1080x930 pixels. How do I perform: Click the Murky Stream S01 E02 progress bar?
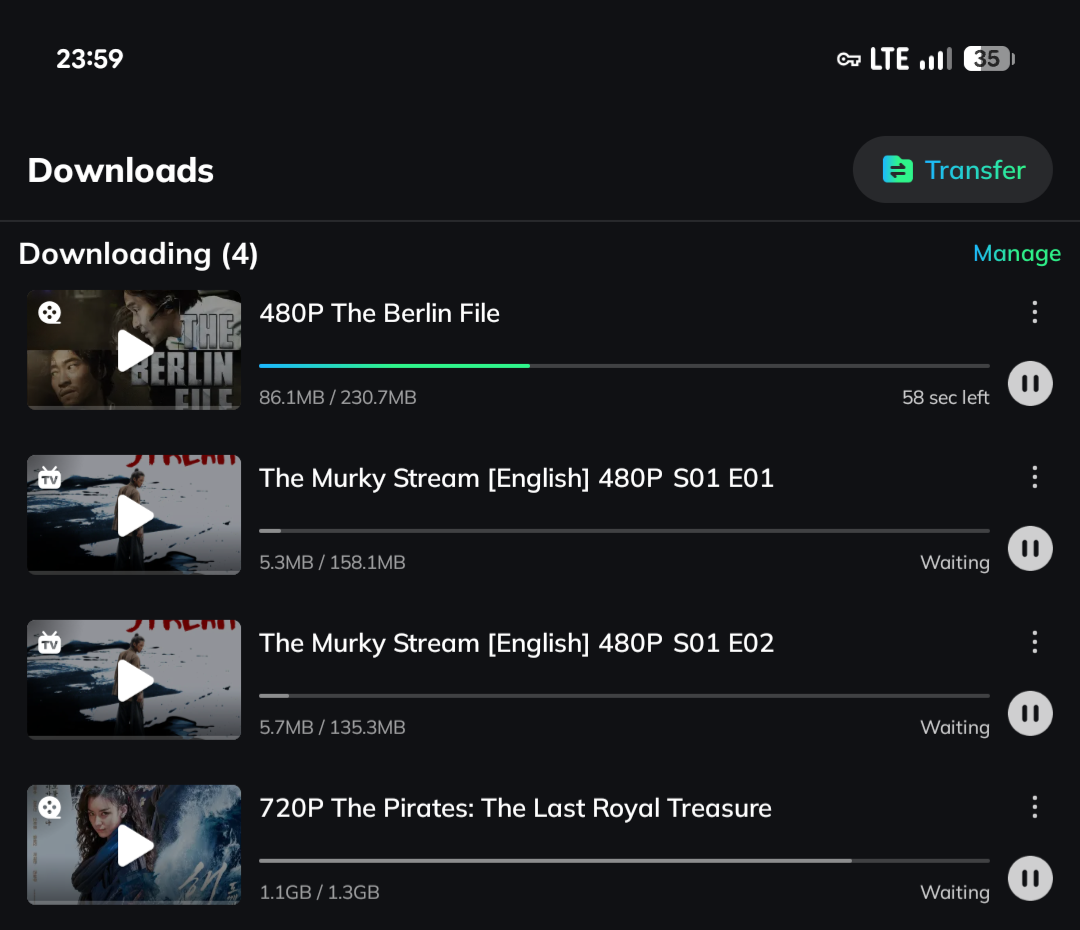[x=624, y=696]
